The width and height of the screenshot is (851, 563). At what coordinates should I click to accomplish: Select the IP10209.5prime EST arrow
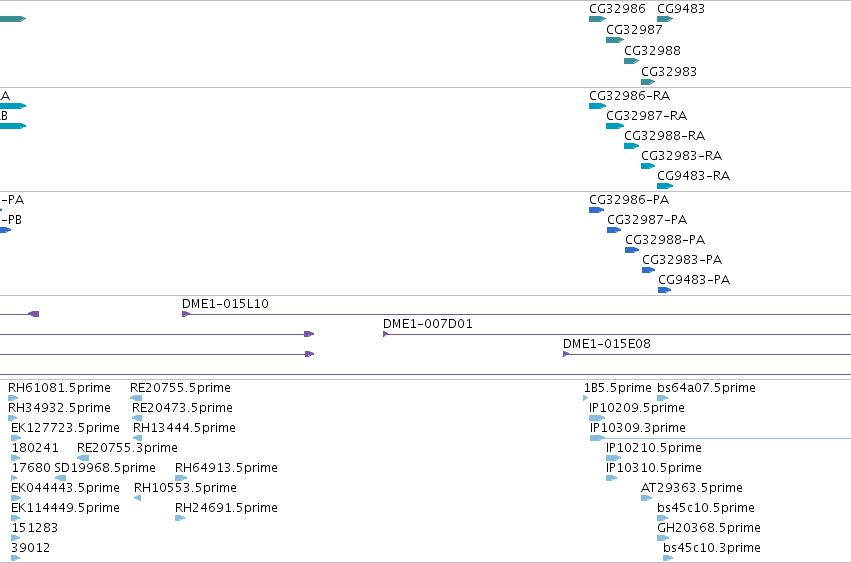pos(597,418)
